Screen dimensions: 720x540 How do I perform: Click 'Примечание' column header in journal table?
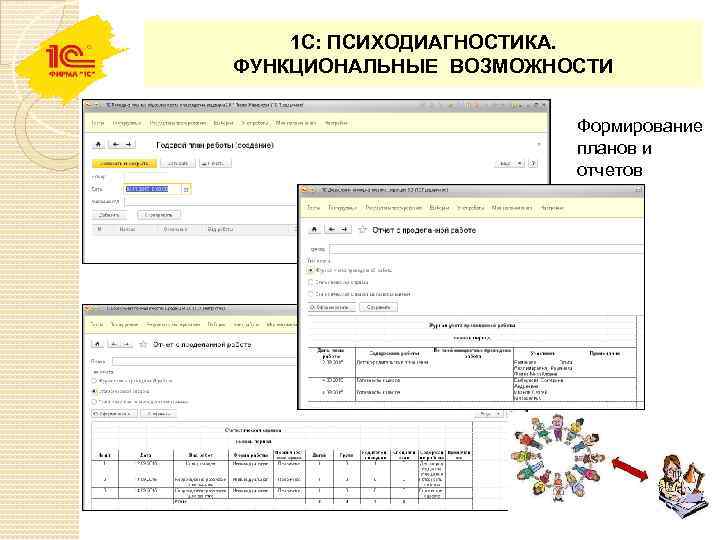605,353
